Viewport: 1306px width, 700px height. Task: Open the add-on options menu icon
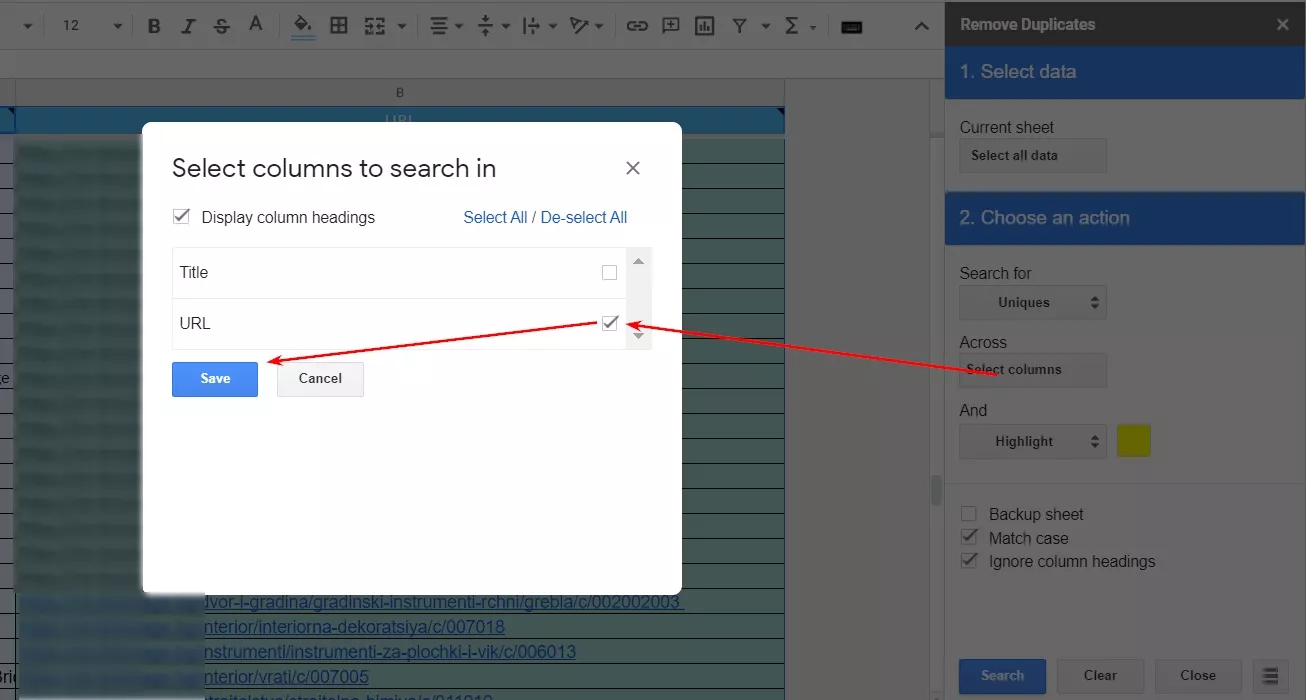click(1270, 675)
